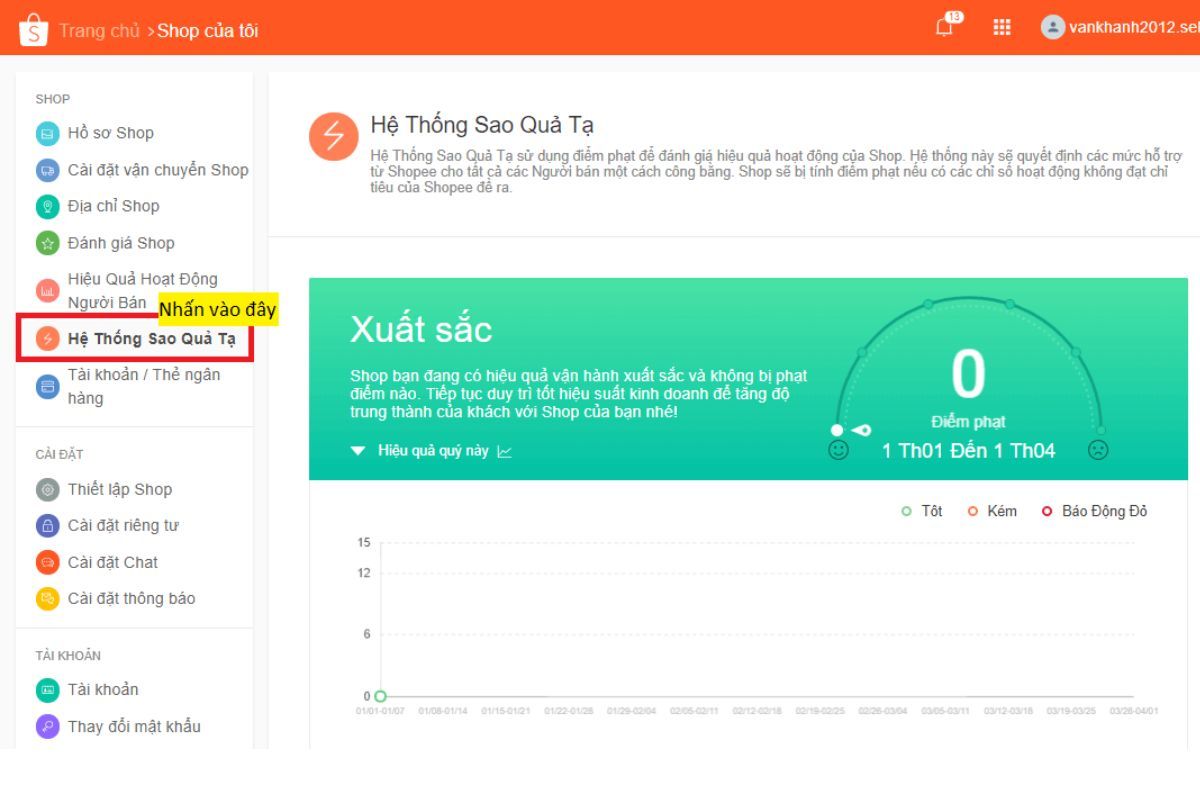Toggle the Kém legend marker
The height and width of the screenshot is (800, 1200).
point(972,511)
